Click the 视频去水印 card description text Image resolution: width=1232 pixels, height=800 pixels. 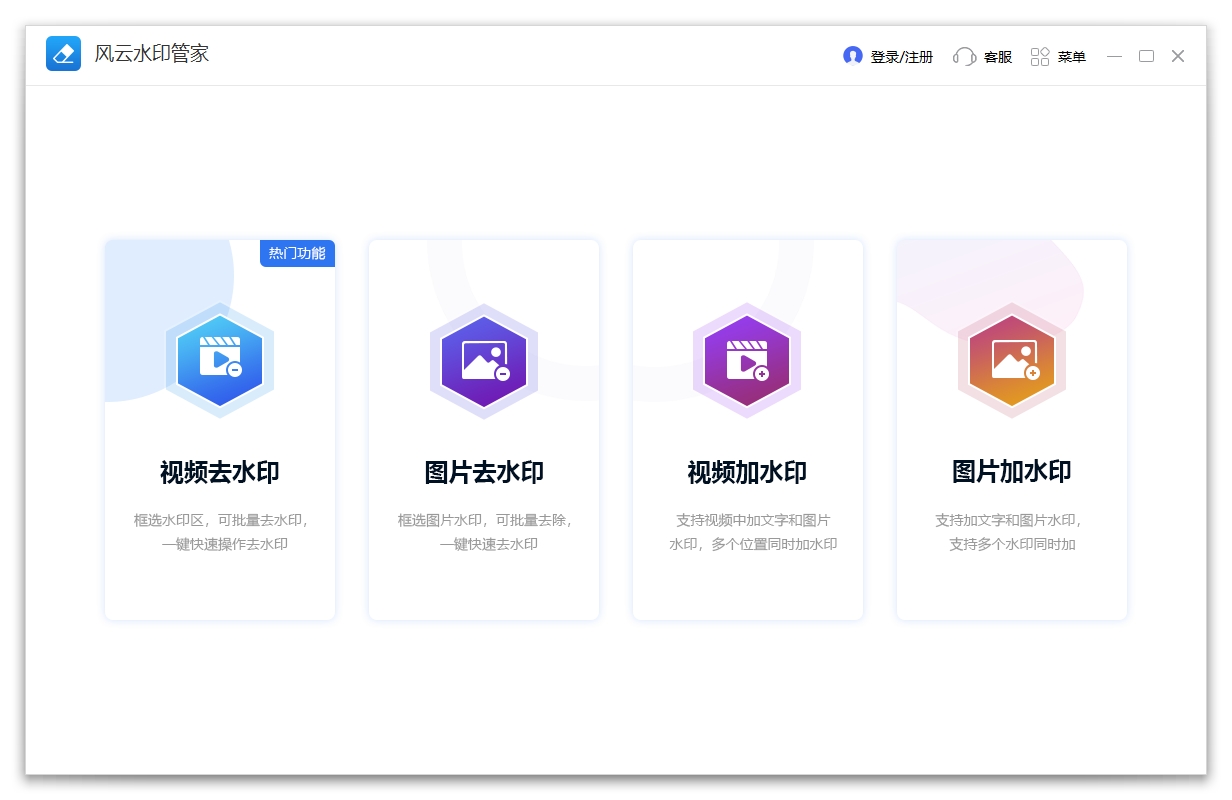[220, 532]
